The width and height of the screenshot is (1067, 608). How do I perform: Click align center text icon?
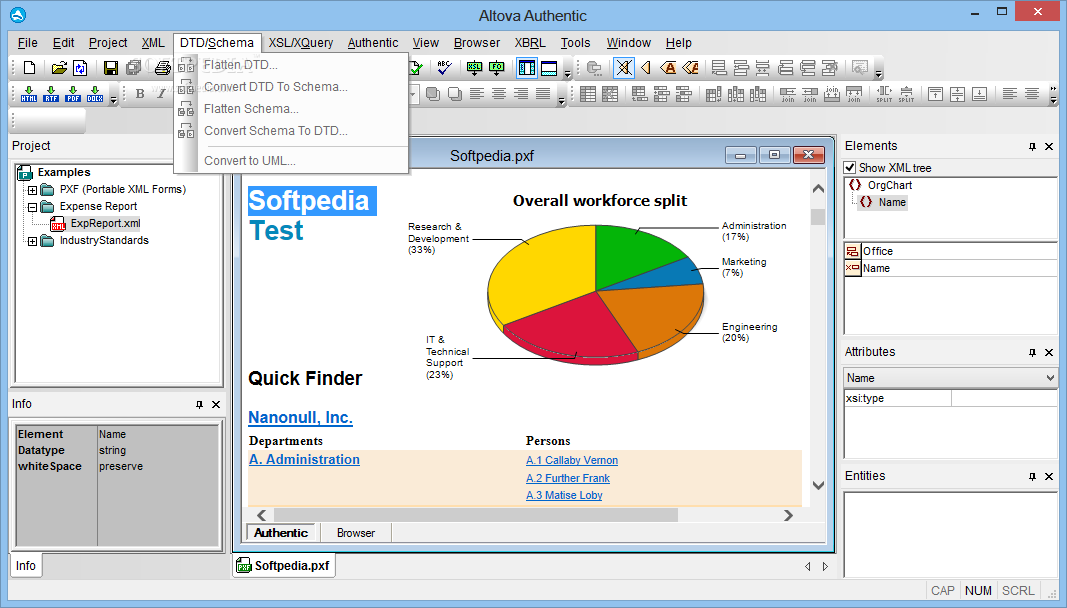point(499,94)
